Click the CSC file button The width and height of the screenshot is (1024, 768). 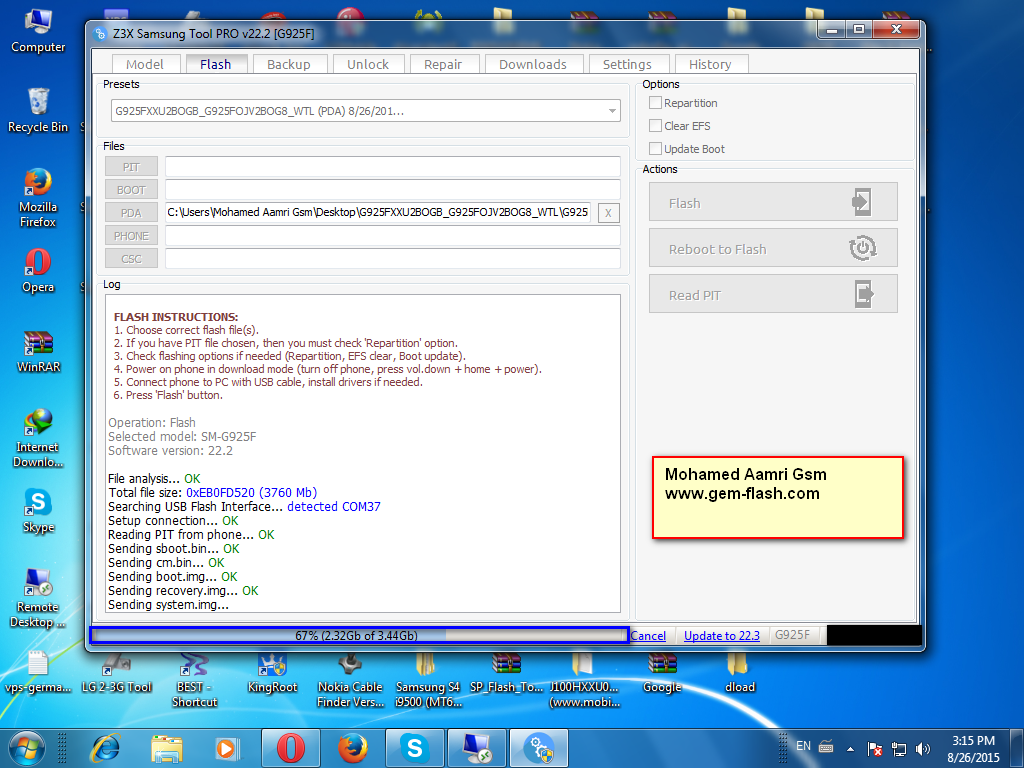pyautogui.click(x=131, y=259)
